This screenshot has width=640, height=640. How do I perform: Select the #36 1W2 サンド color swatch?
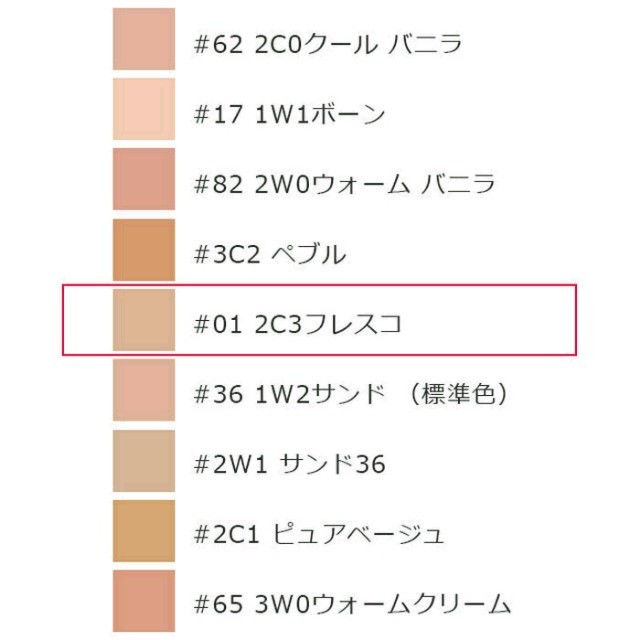(144, 390)
